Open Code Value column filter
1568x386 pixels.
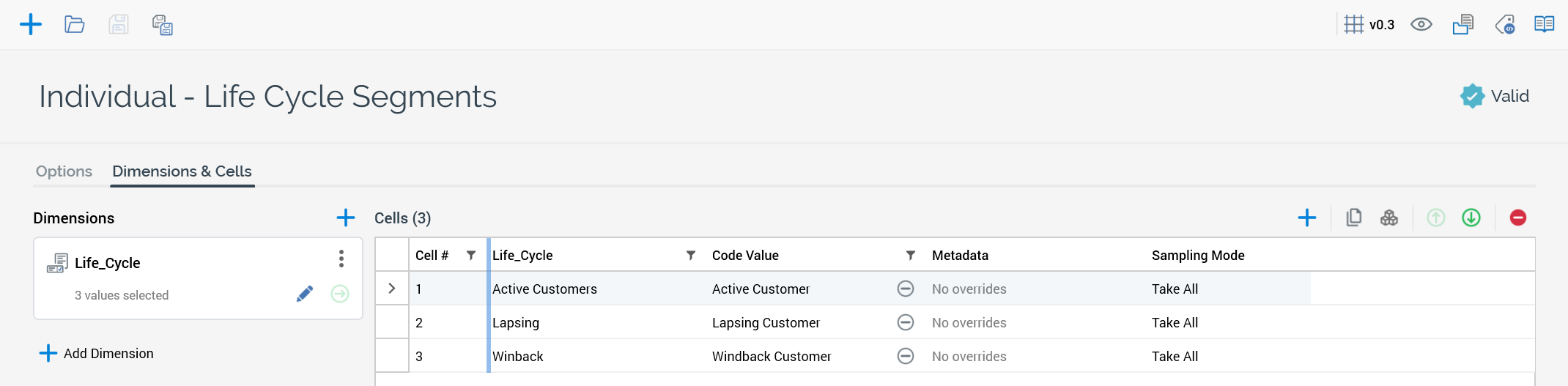910,256
